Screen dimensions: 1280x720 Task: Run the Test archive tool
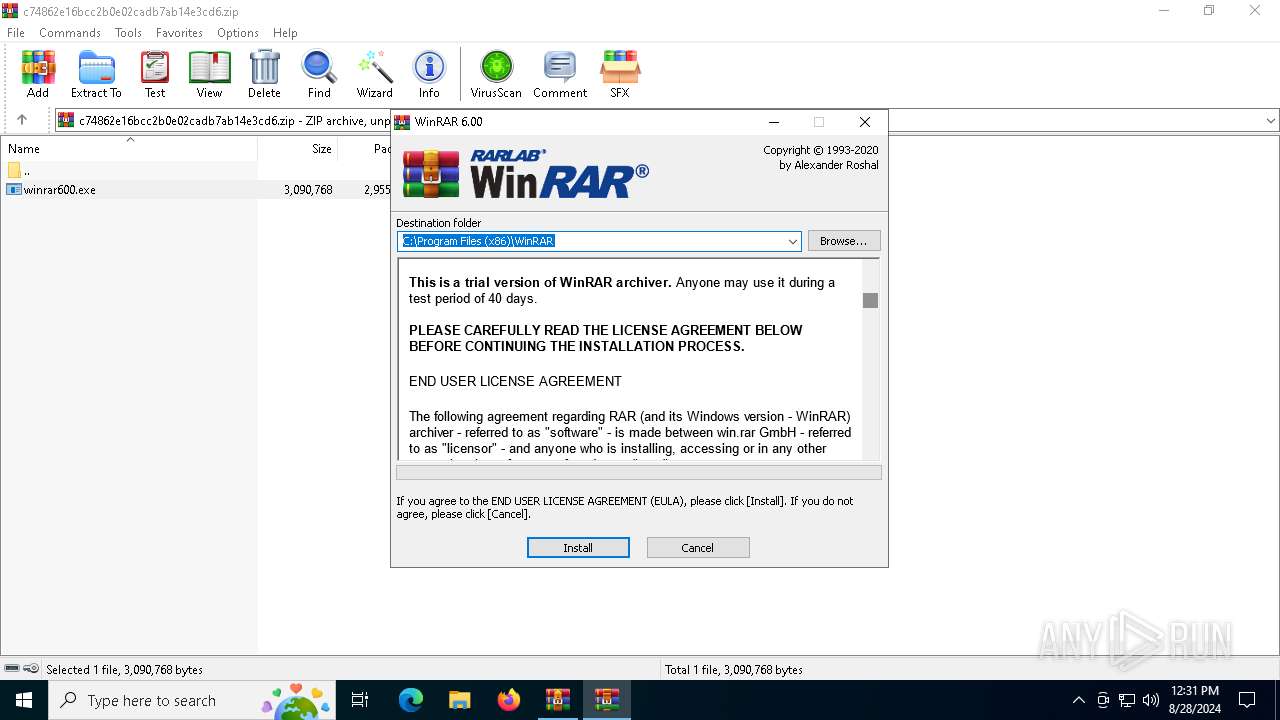tap(155, 75)
